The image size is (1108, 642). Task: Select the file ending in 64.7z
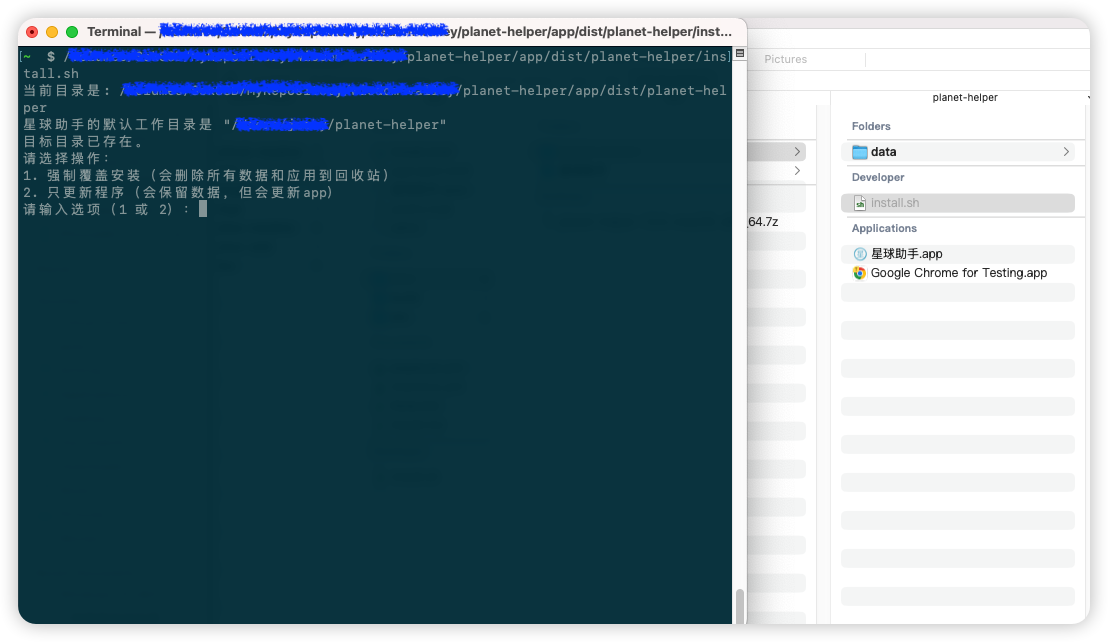(x=762, y=222)
